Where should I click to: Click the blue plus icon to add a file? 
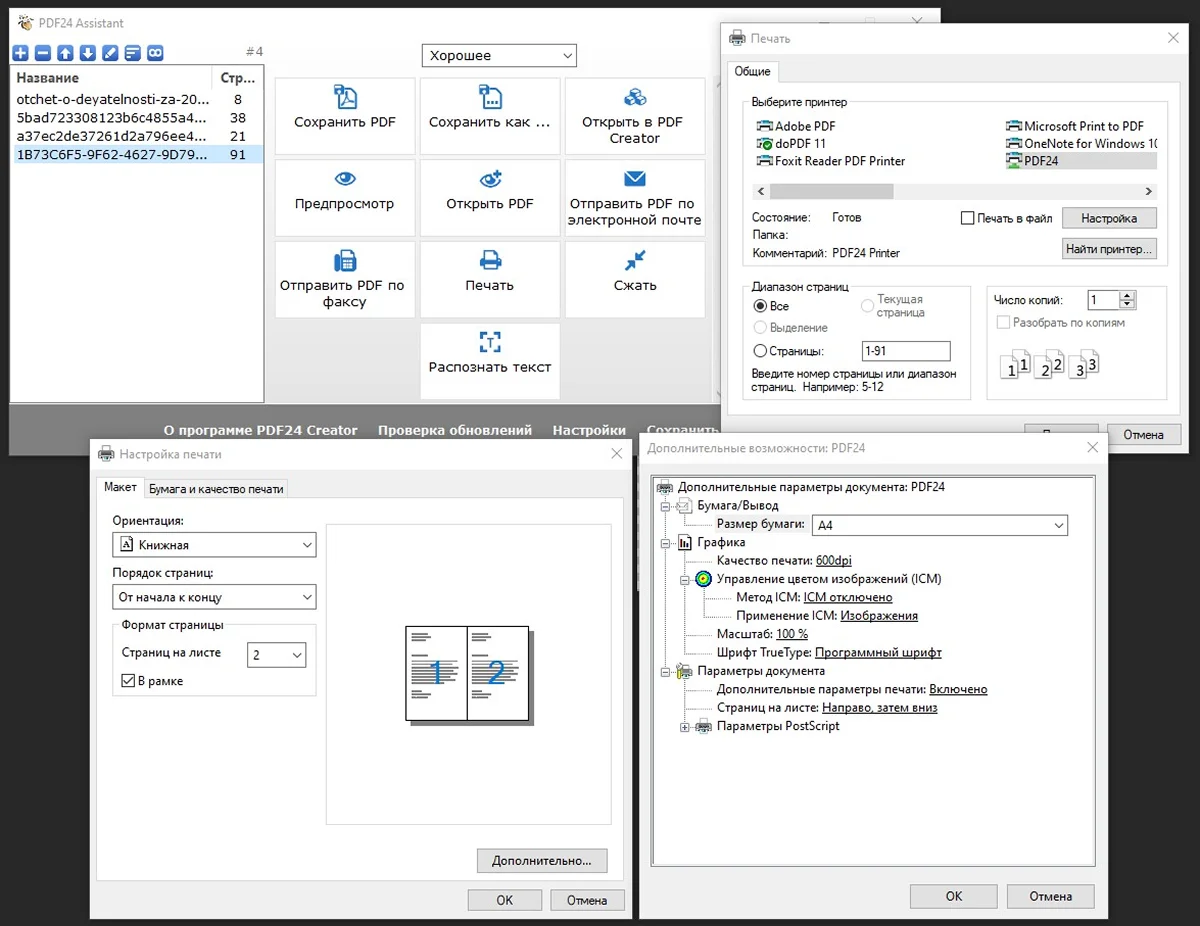[x=22, y=53]
